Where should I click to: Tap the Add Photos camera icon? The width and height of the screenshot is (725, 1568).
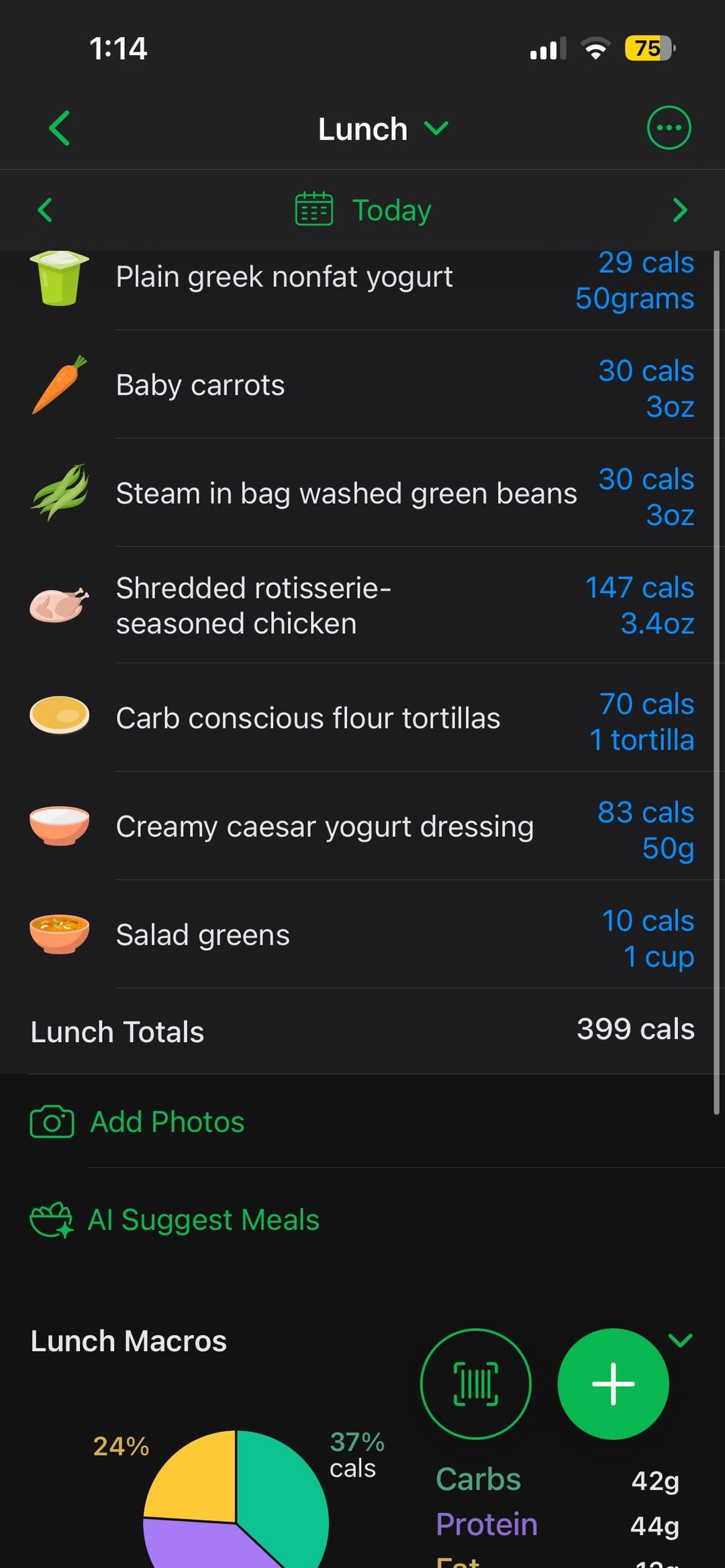pos(52,1122)
